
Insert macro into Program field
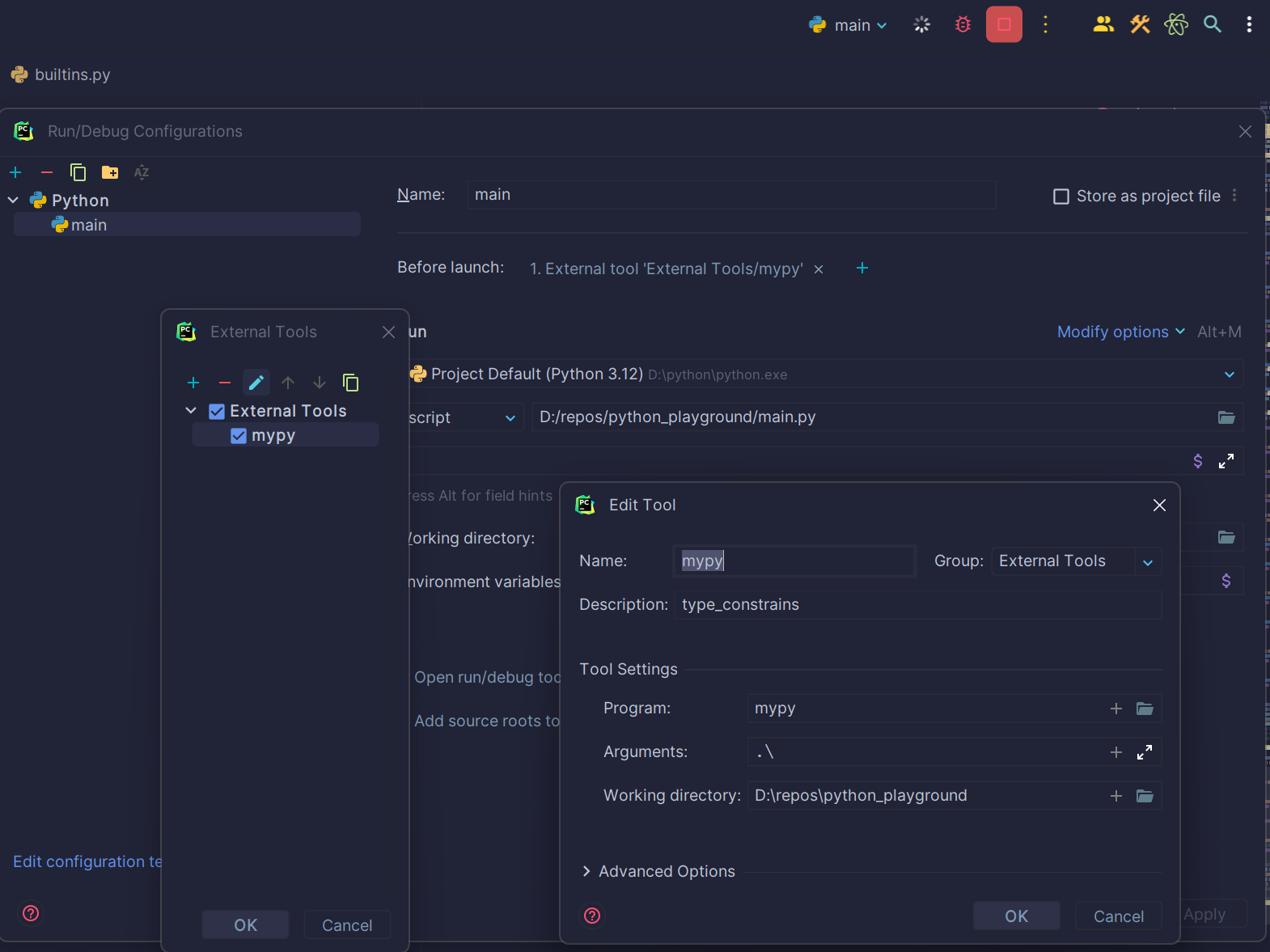point(1116,709)
